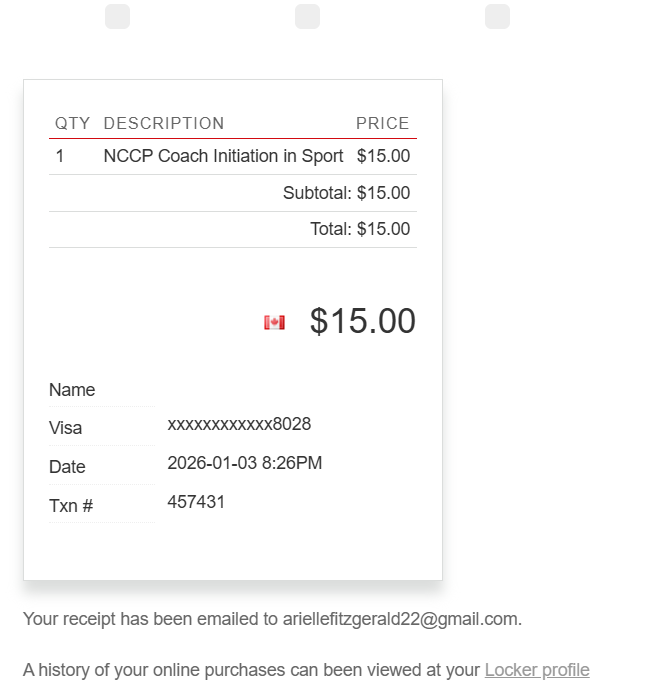Image resolution: width=657 pixels, height=682 pixels.
Task: Click the QTY column header
Action: point(72,124)
